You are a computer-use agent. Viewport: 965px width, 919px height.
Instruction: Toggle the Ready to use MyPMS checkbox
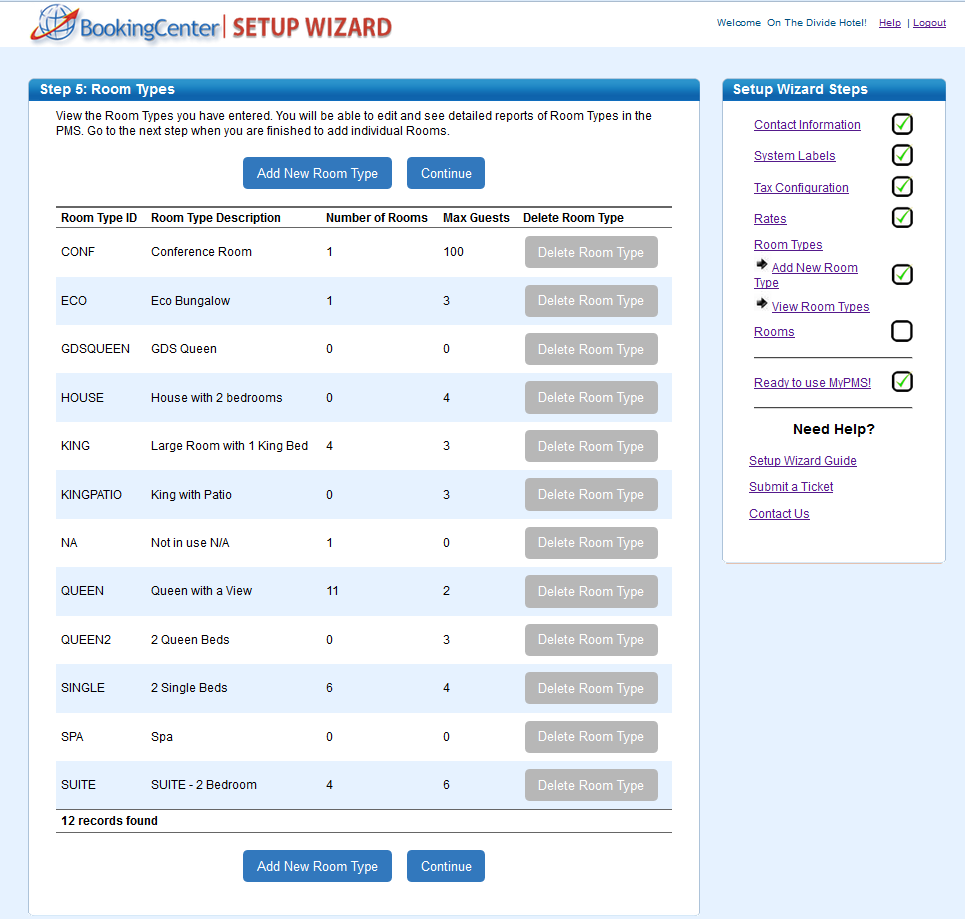pos(902,382)
